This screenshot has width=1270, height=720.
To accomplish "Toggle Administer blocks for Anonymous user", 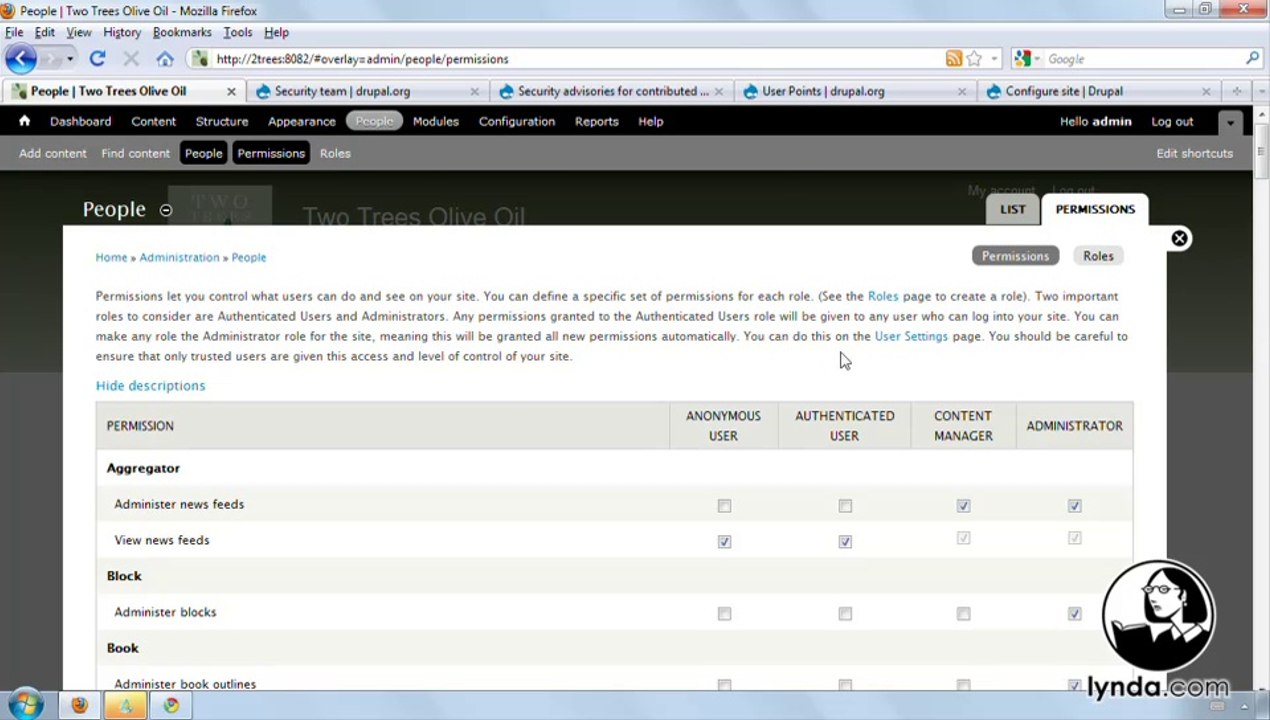I will 724,614.
